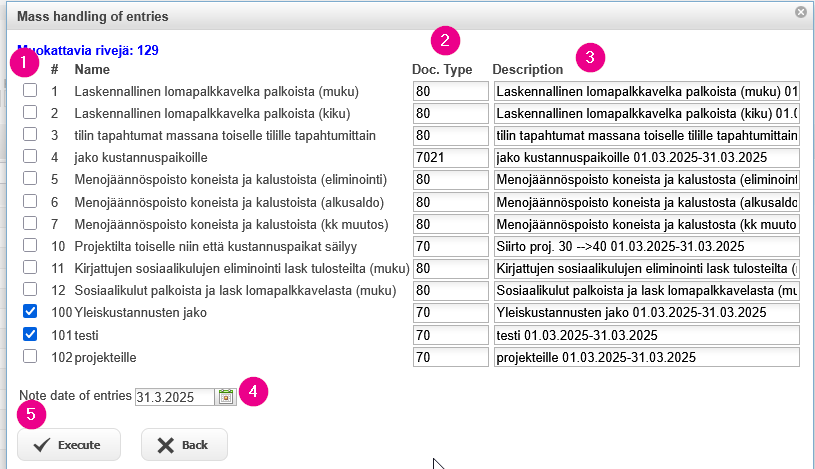Screen dimensions: 815x469
Task: Click the 'Yleiskustannusten jako' name text
Action: pos(140,312)
